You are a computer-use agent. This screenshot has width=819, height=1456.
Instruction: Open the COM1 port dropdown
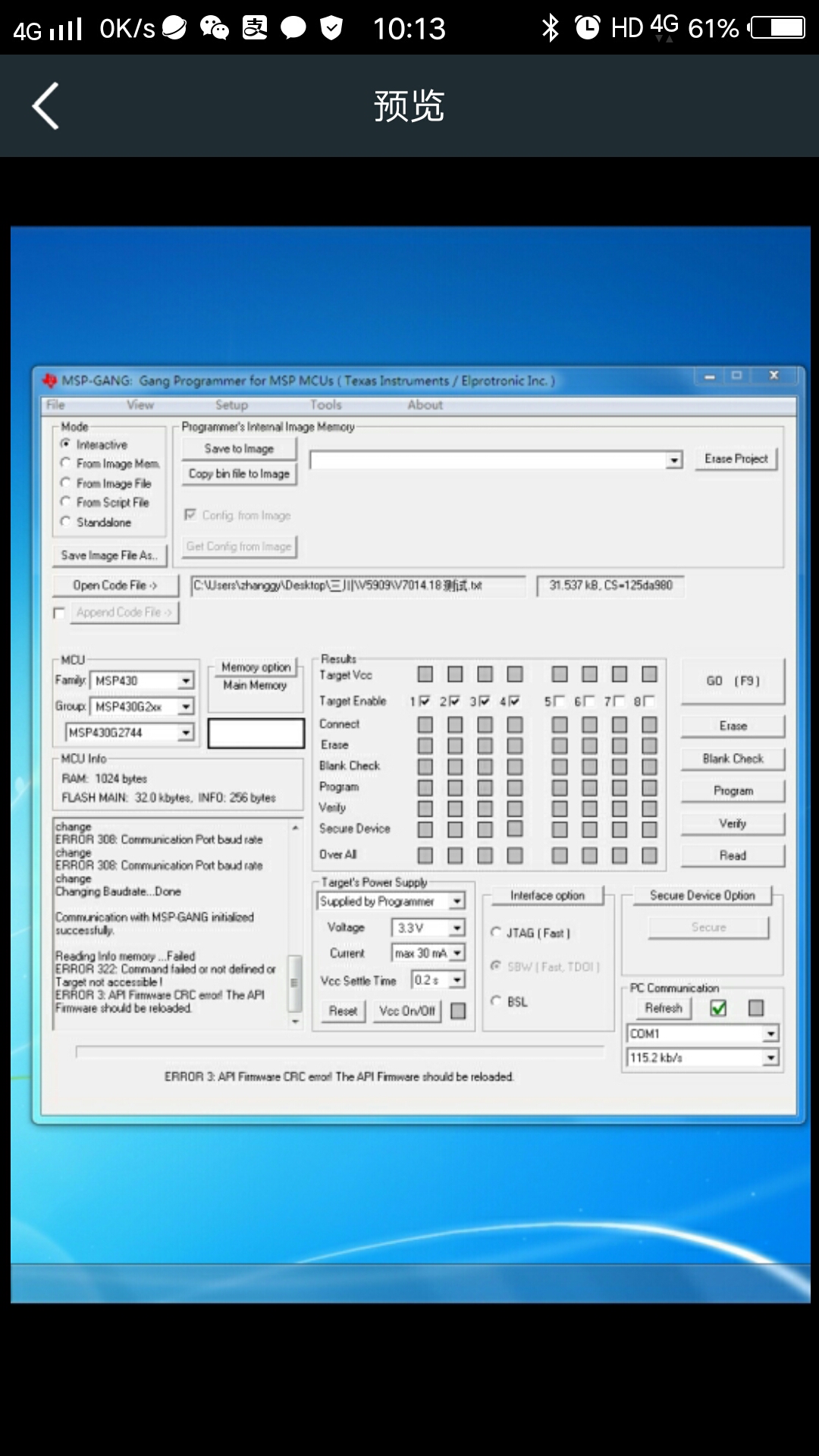tap(770, 1034)
